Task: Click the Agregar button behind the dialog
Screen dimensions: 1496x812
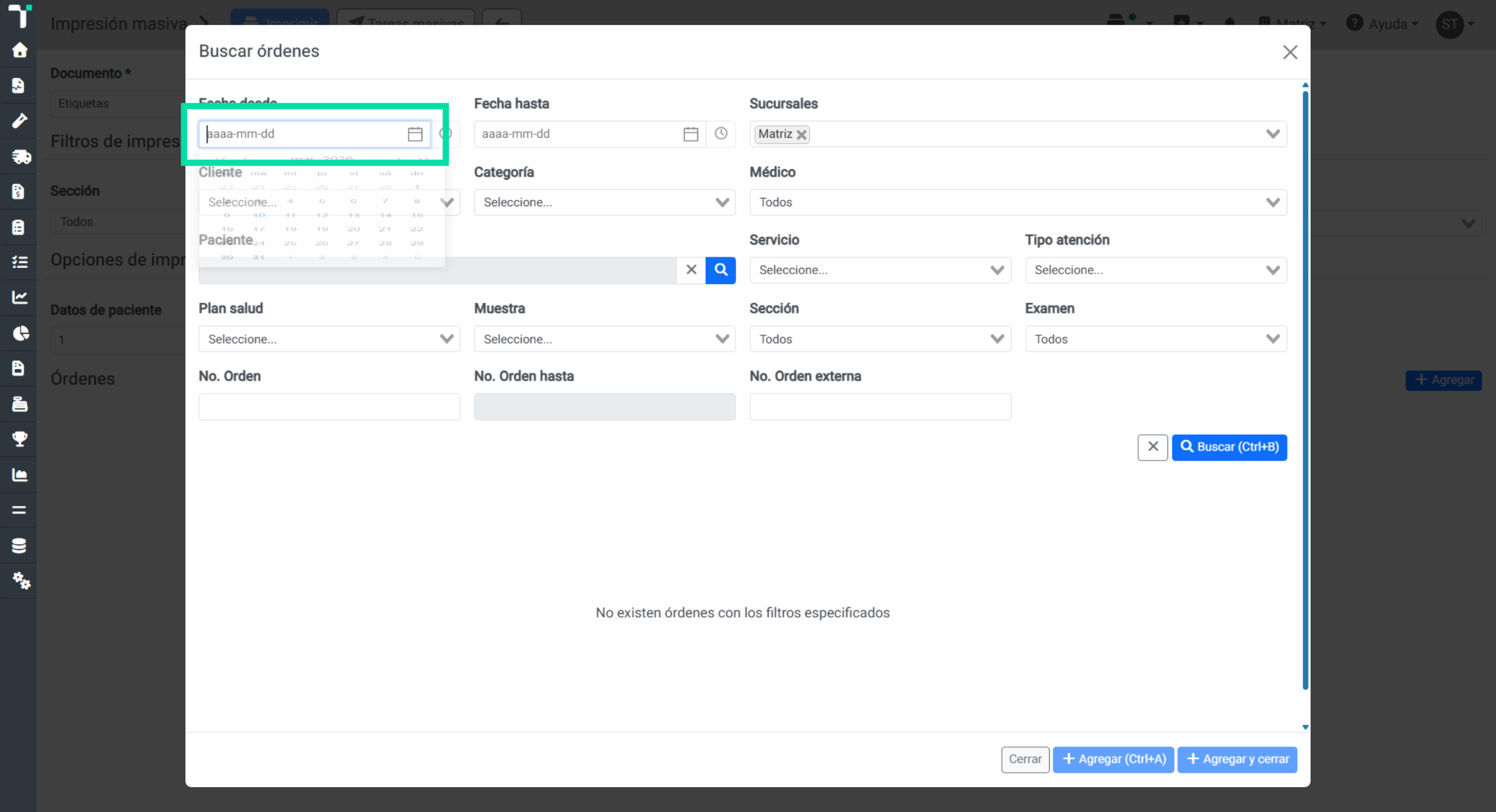Action: (1444, 380)
